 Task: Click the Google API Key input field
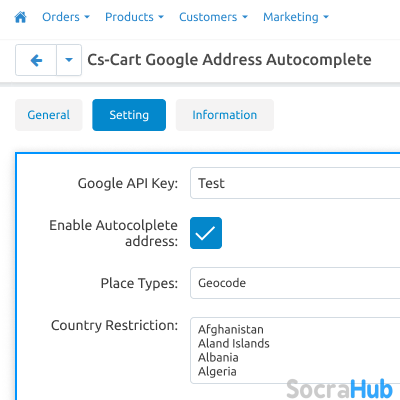[295, 183]
